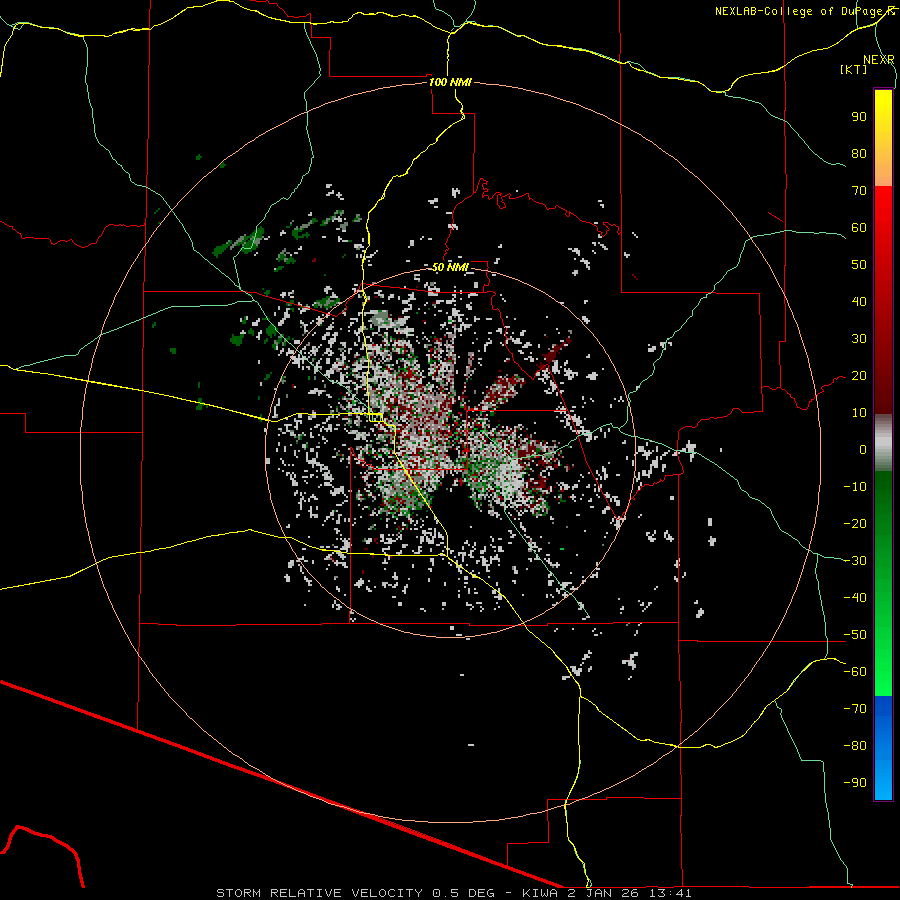Click the yellow segment of the color bar
The height and width of the screenshot is (900, 900).
click(883, 138)
